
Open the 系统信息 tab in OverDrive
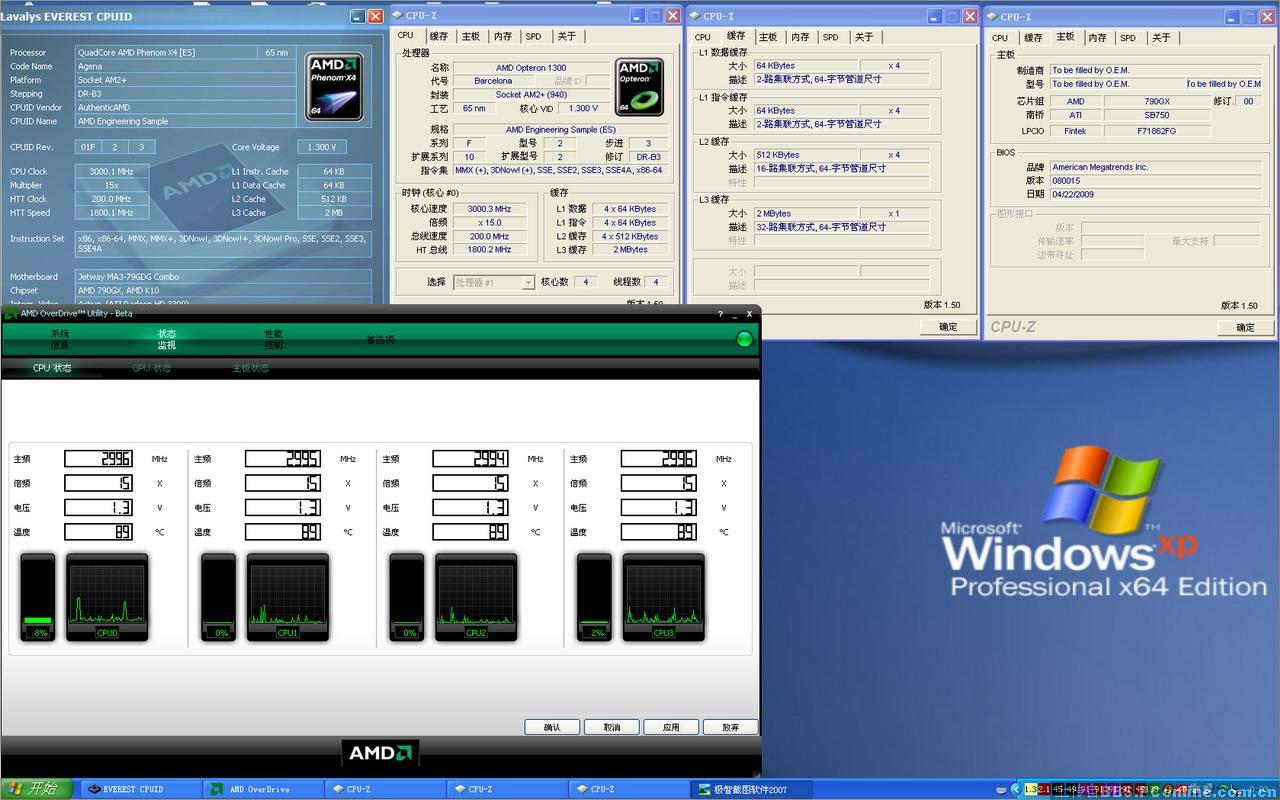[60, 339]
